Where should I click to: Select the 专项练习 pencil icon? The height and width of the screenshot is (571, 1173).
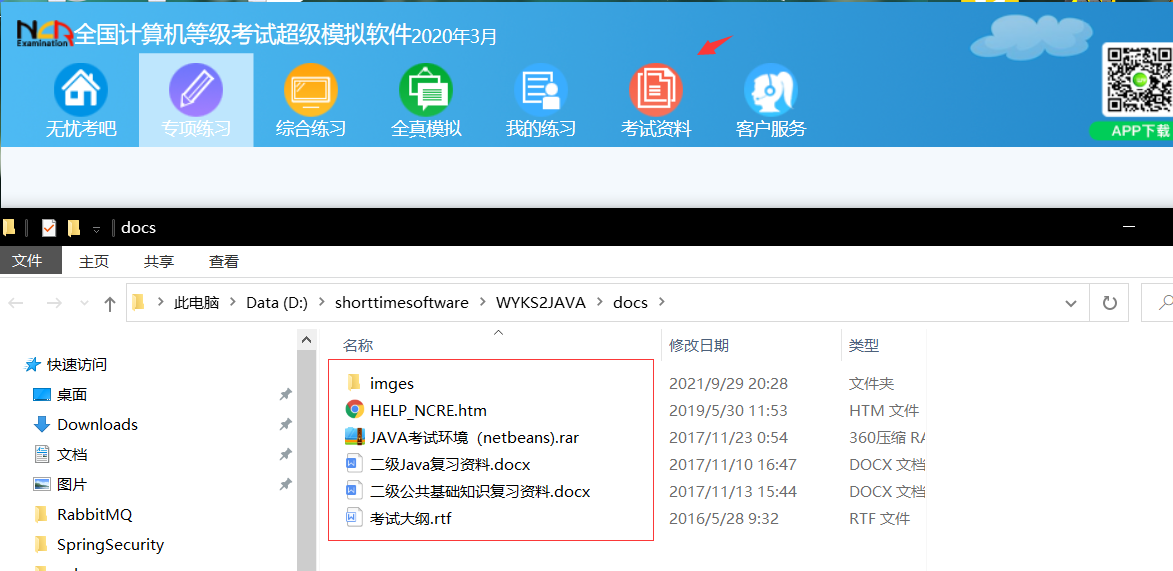tap(196, 91)
